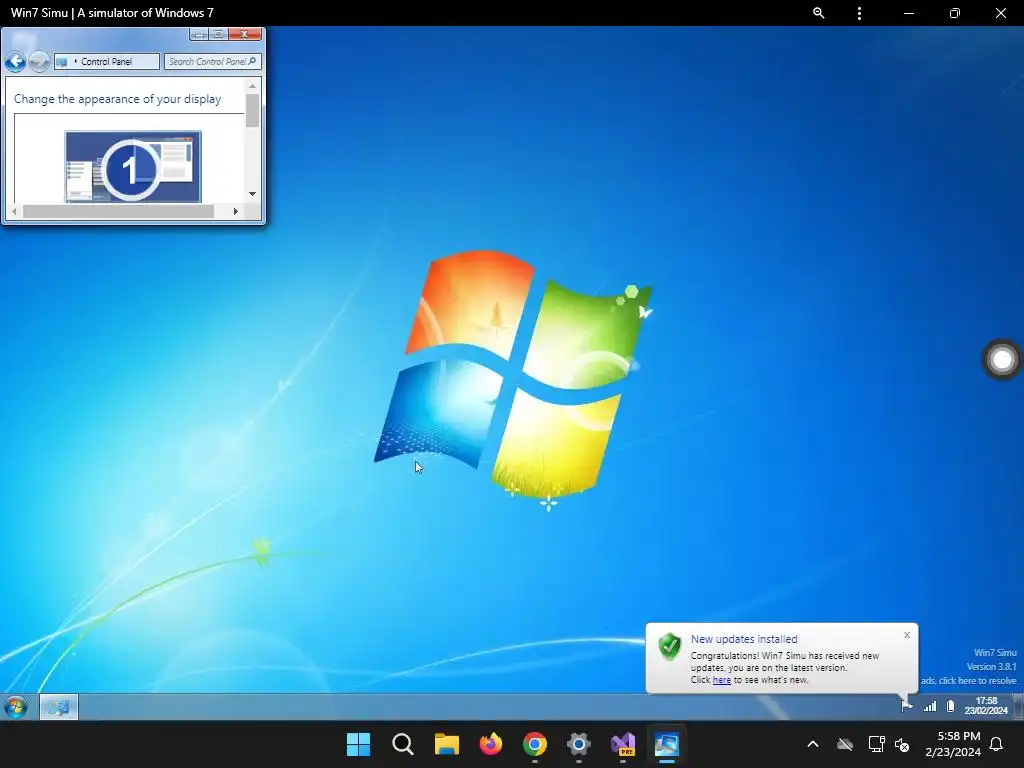Click the floating circular assistive button
1024x768 pixels.
click(x=1002, y=359)
